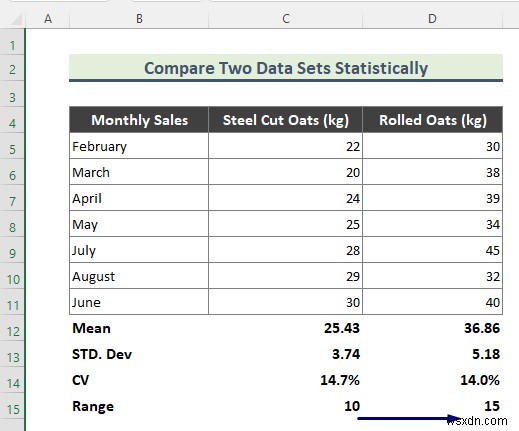
Task: Click the Monthly Sales header cell
Action: 139,120
